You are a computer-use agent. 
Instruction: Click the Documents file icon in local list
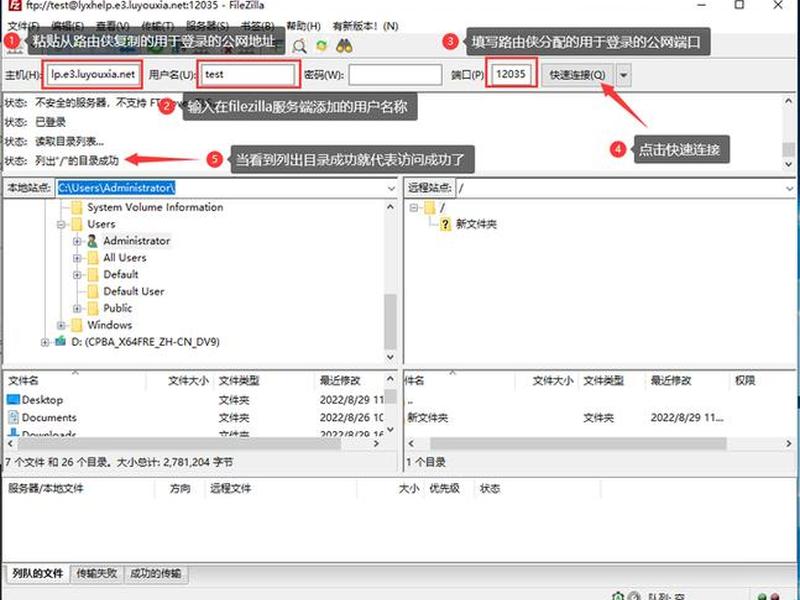click(13, 417)
